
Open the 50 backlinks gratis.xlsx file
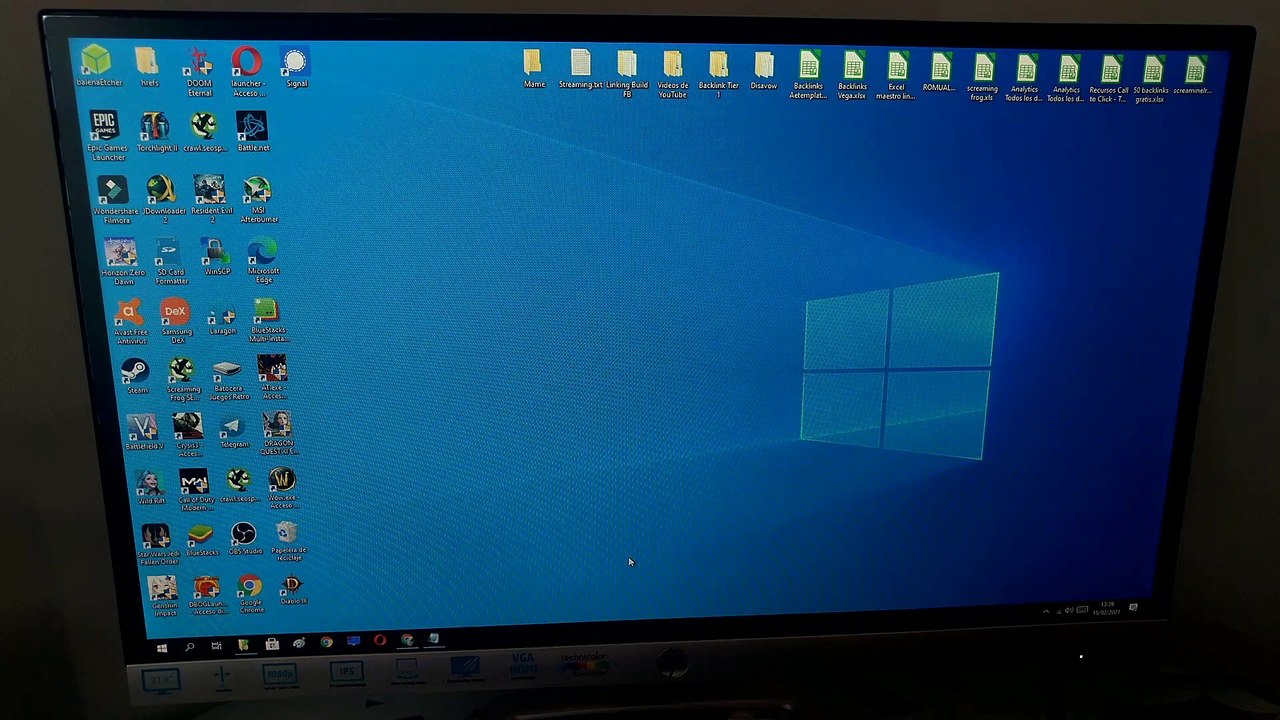click(1152, 79)
